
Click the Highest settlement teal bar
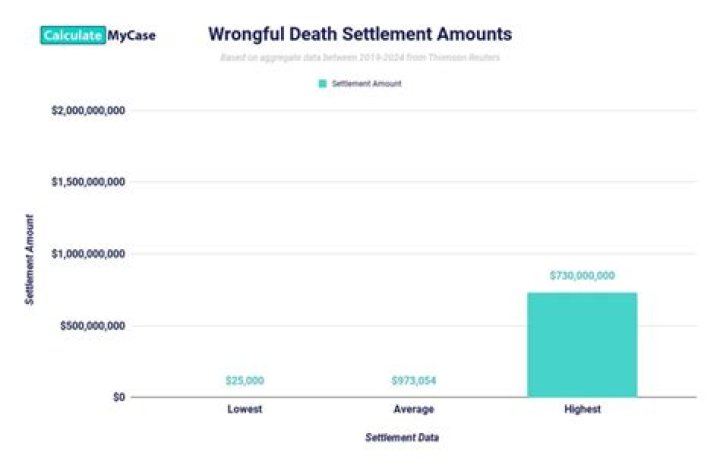tap(582, 344)
